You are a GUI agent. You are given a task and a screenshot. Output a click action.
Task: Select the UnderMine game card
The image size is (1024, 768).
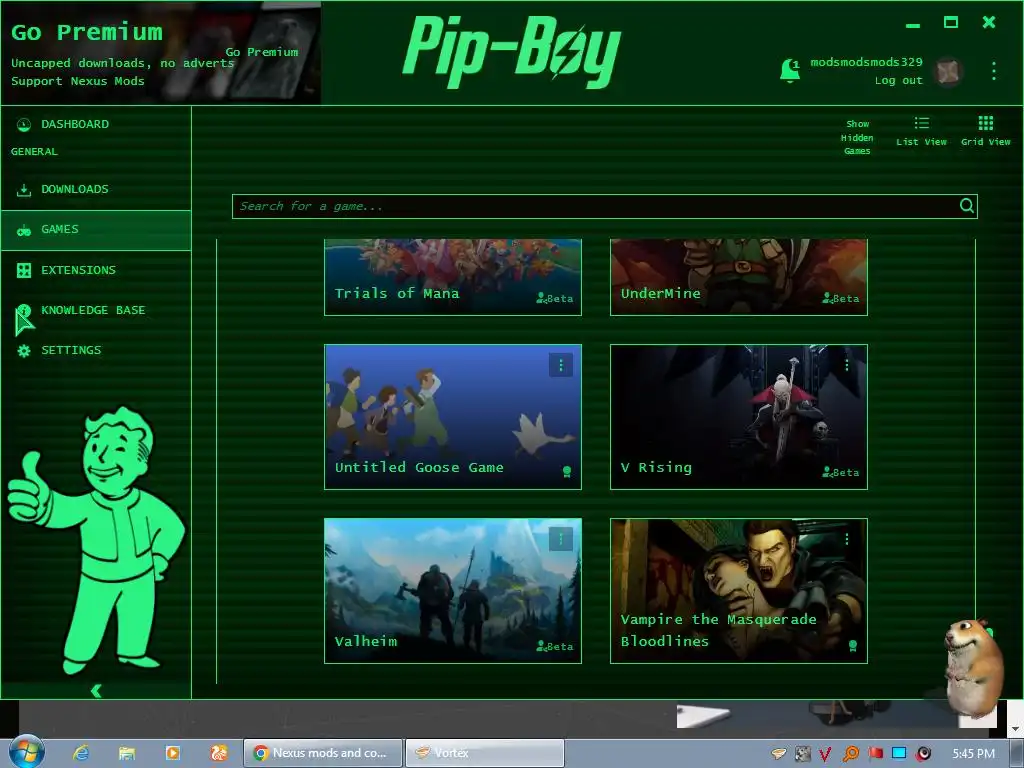coord(739,277)
